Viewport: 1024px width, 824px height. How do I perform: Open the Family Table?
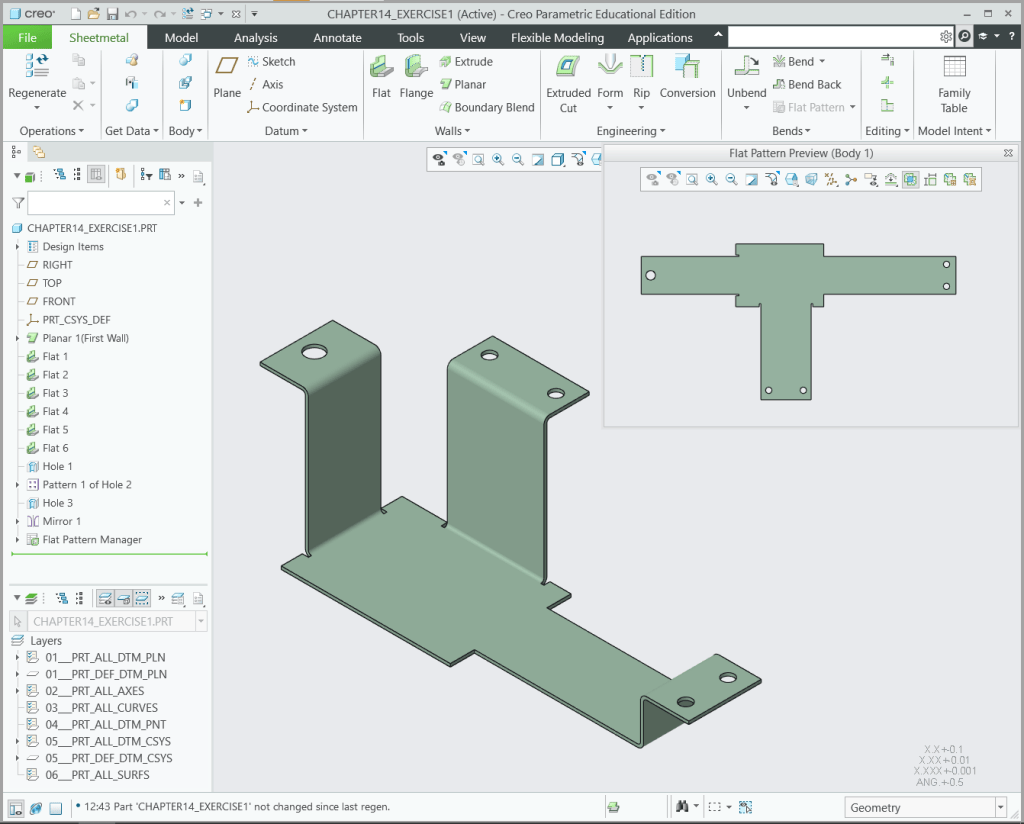tap(954, 84)
